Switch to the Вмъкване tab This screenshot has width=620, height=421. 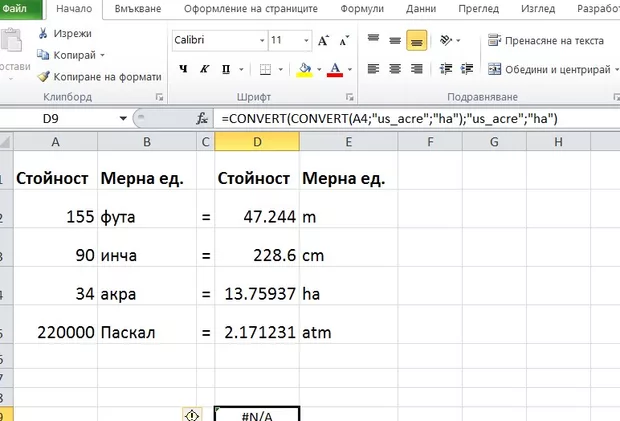pos(138,9)
